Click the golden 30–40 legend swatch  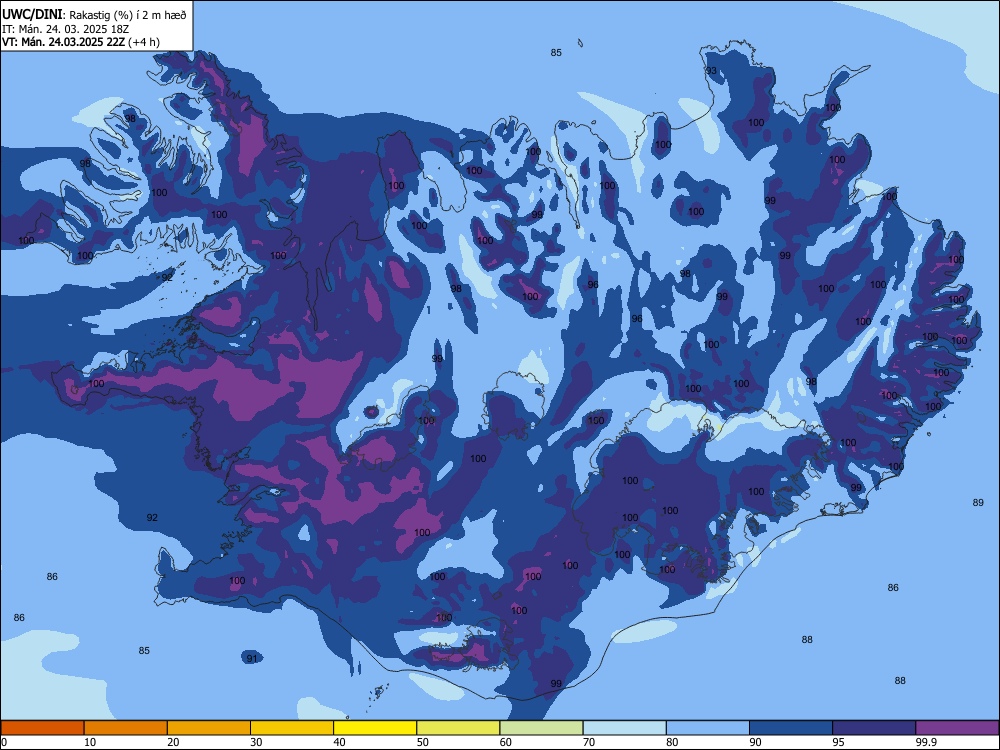[x=292, y=728]
